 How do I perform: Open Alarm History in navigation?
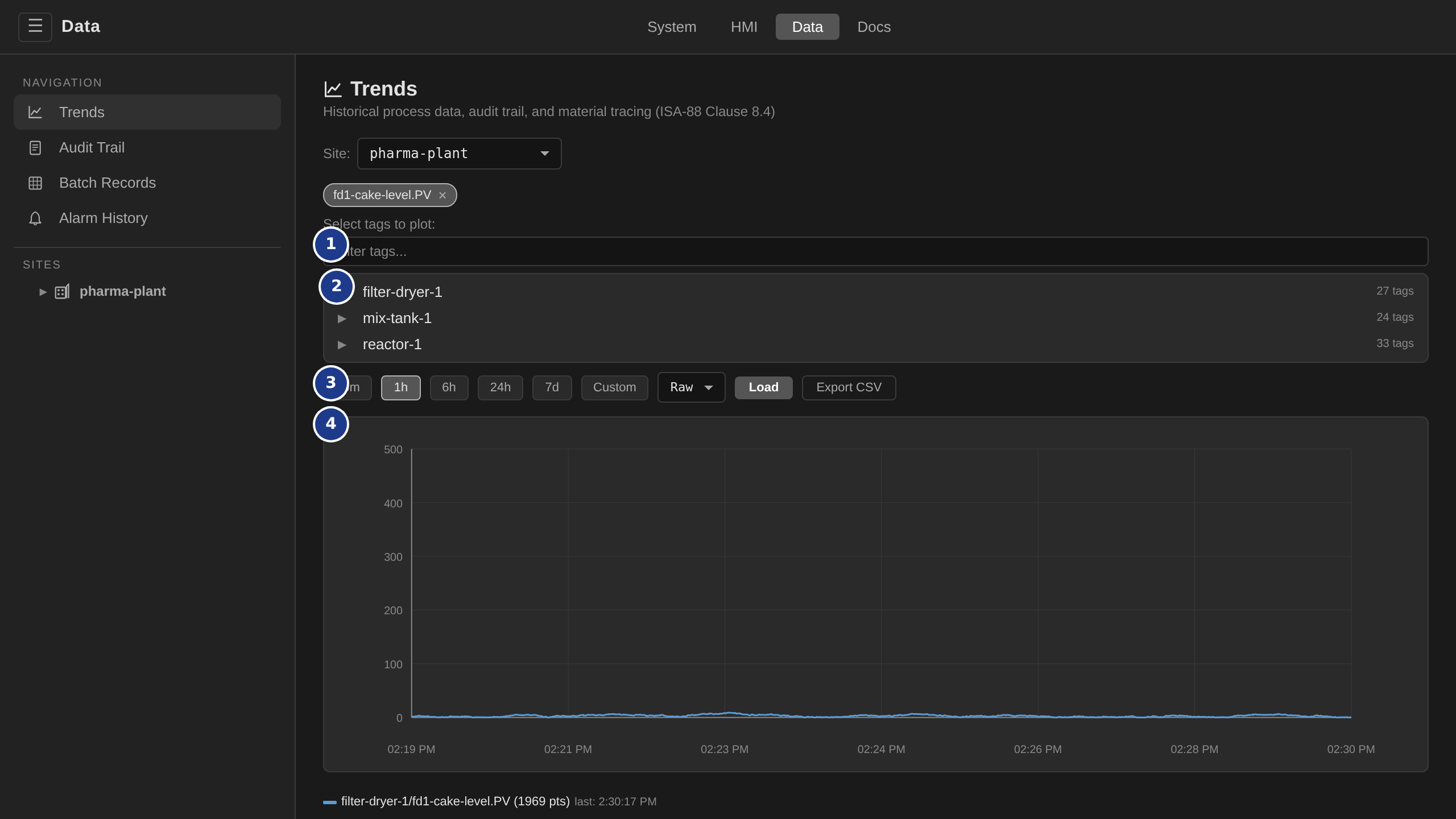147,218
